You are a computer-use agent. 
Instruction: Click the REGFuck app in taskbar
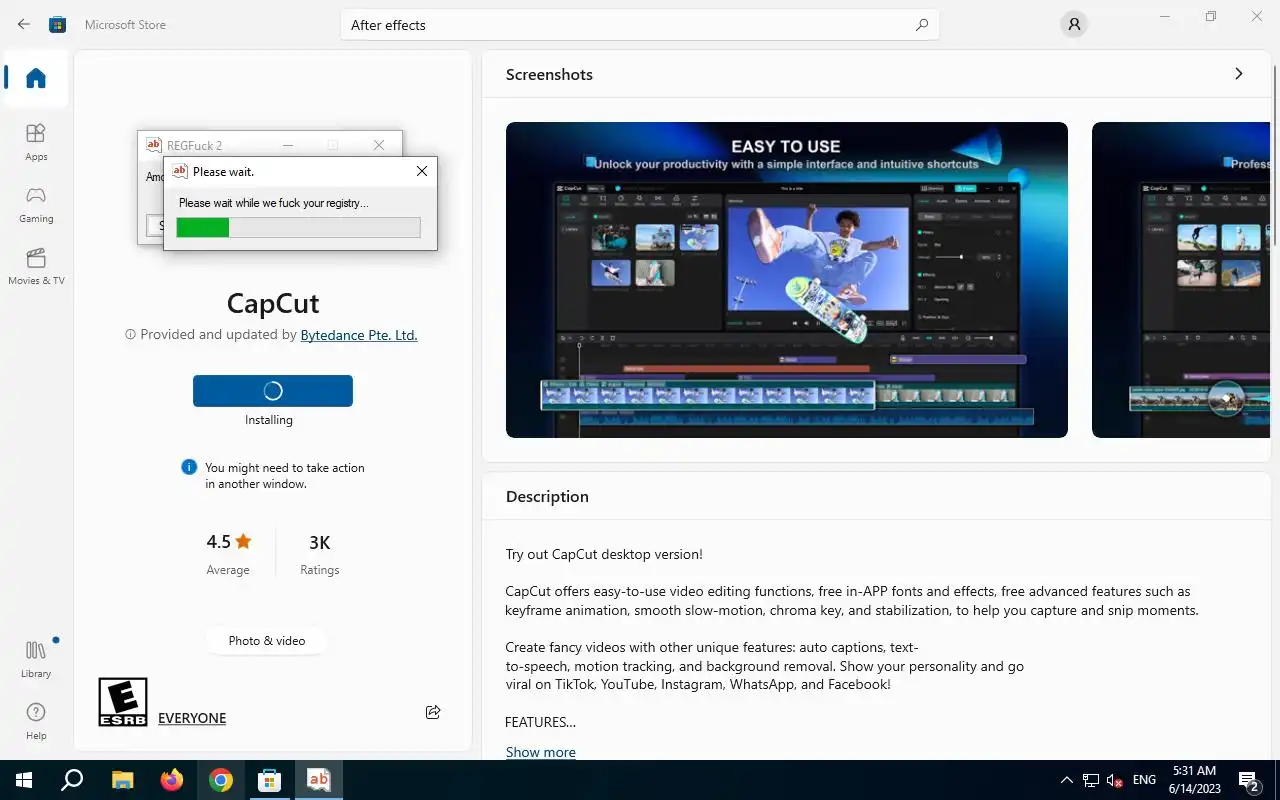319,780
